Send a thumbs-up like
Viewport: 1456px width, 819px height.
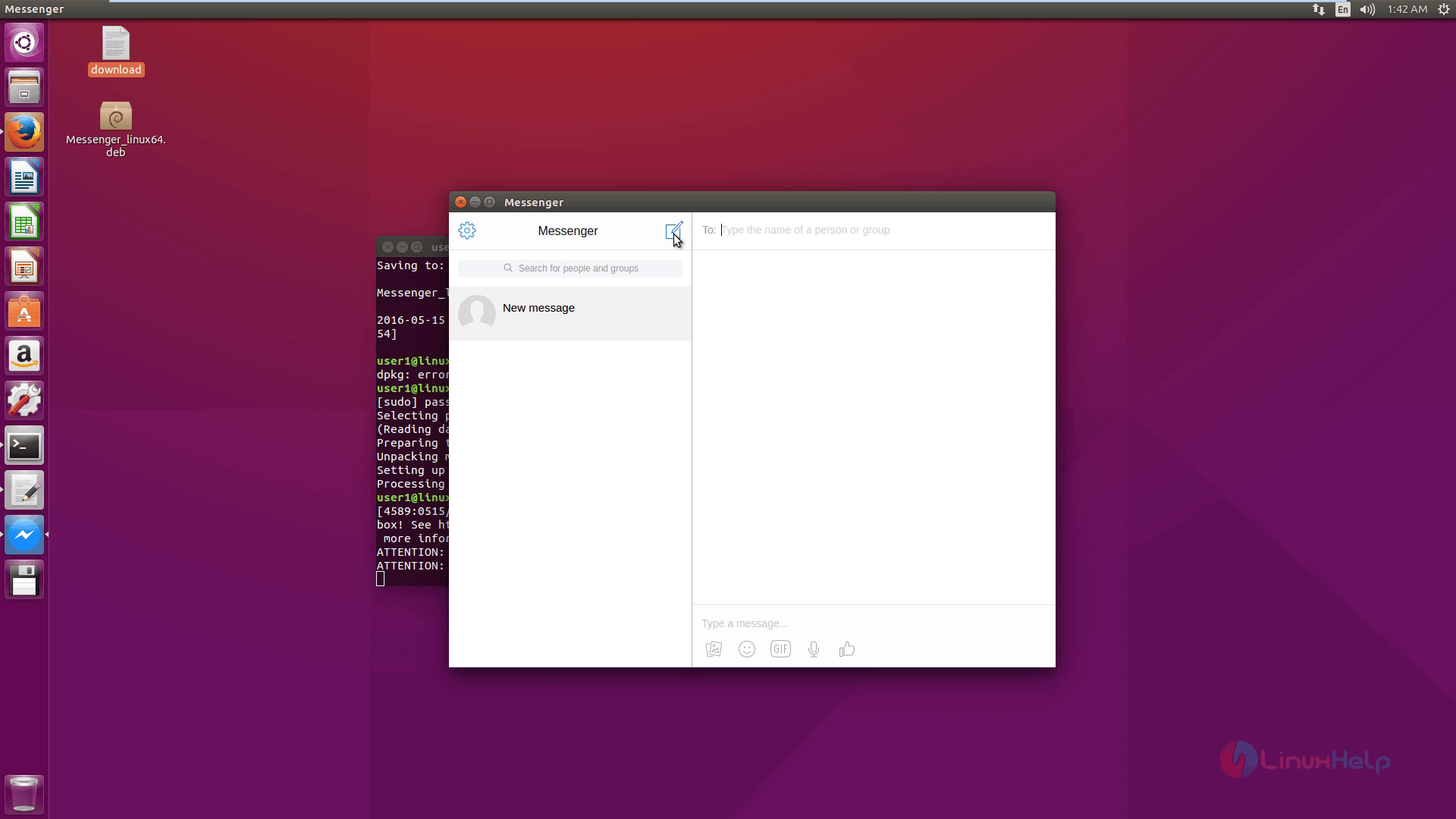point(847,649)
